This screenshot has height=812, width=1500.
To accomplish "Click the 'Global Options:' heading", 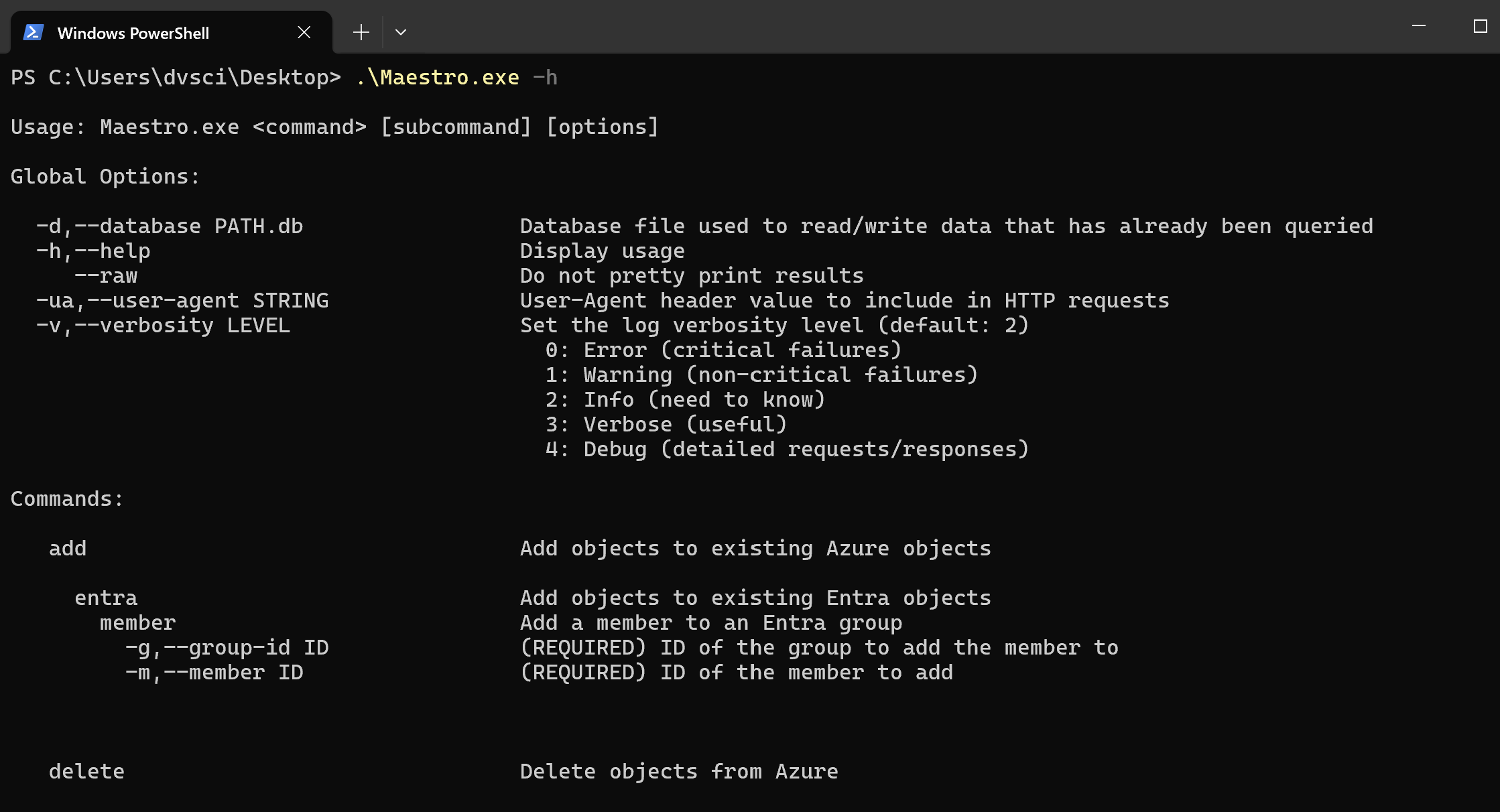I will [x=105, y=177].
